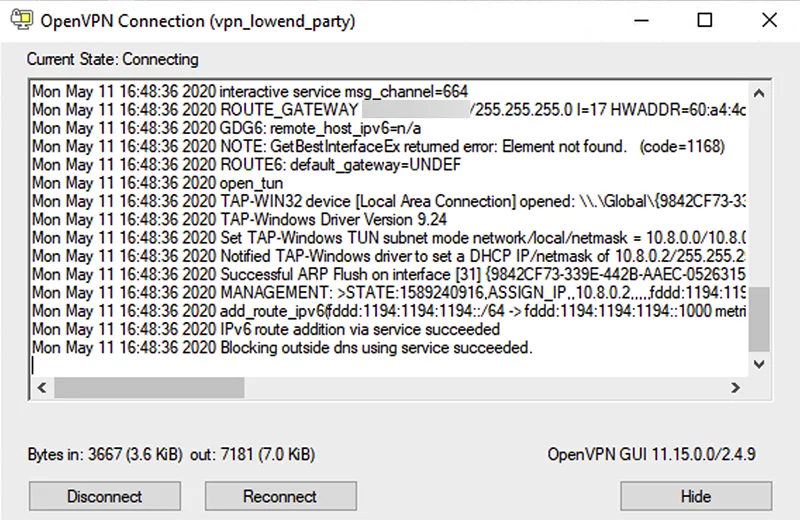Place cursor on empty last log line

click(389, 366)
